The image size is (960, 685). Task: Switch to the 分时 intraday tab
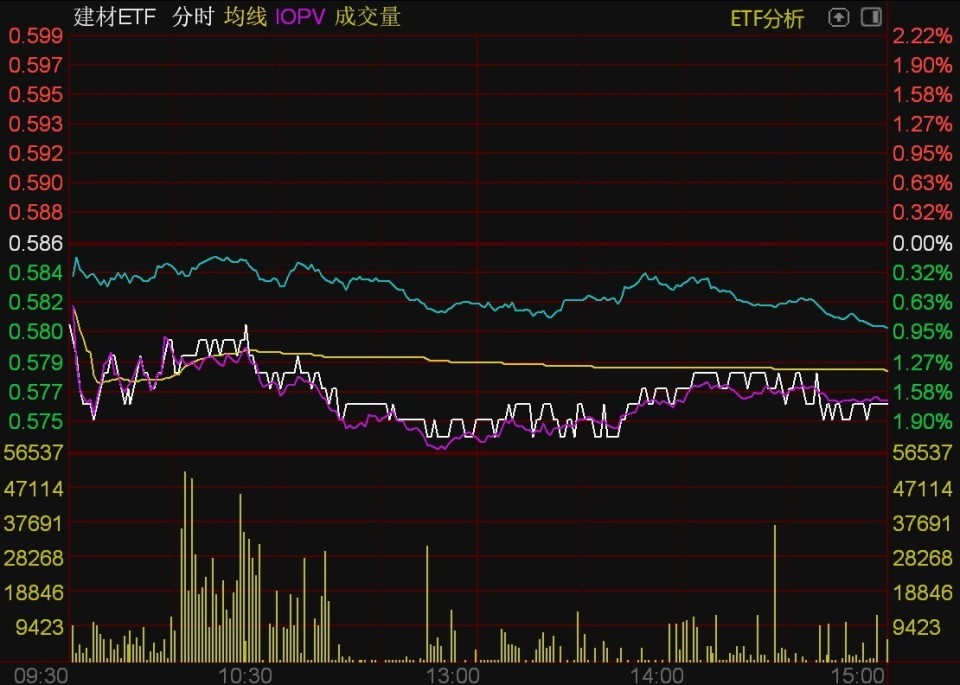tap(190, 17)
